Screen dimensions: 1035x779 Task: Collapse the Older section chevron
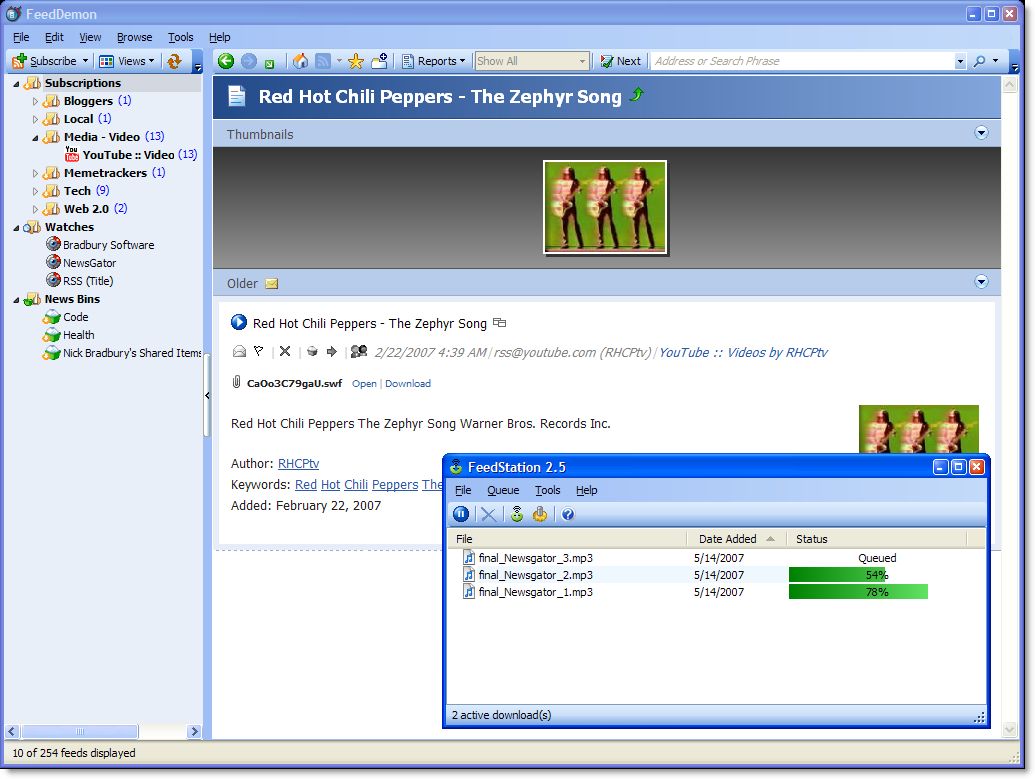pyautogui.click(x=981, y=283)
